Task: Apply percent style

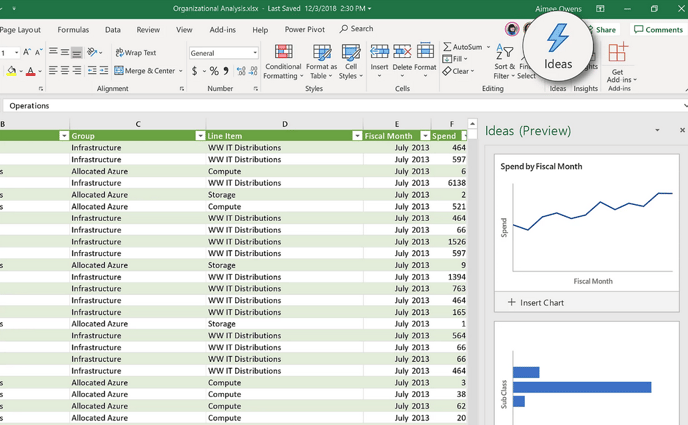Action: (x=214, y=71)
